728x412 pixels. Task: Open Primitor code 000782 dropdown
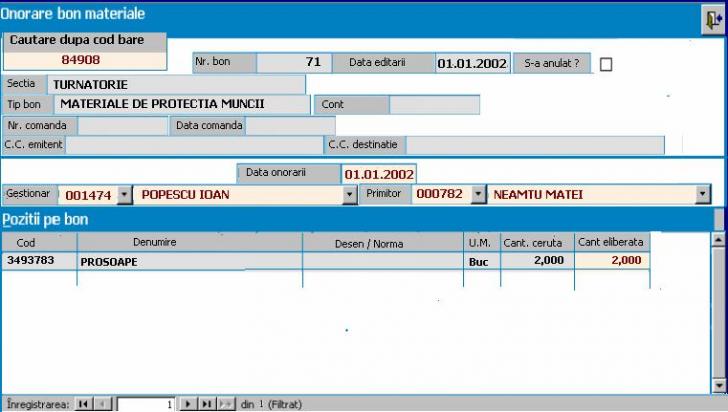pos(477,195)
